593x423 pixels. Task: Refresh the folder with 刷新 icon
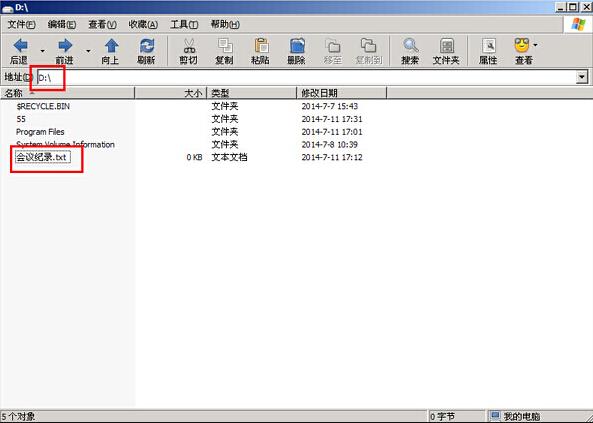(147, 46)
